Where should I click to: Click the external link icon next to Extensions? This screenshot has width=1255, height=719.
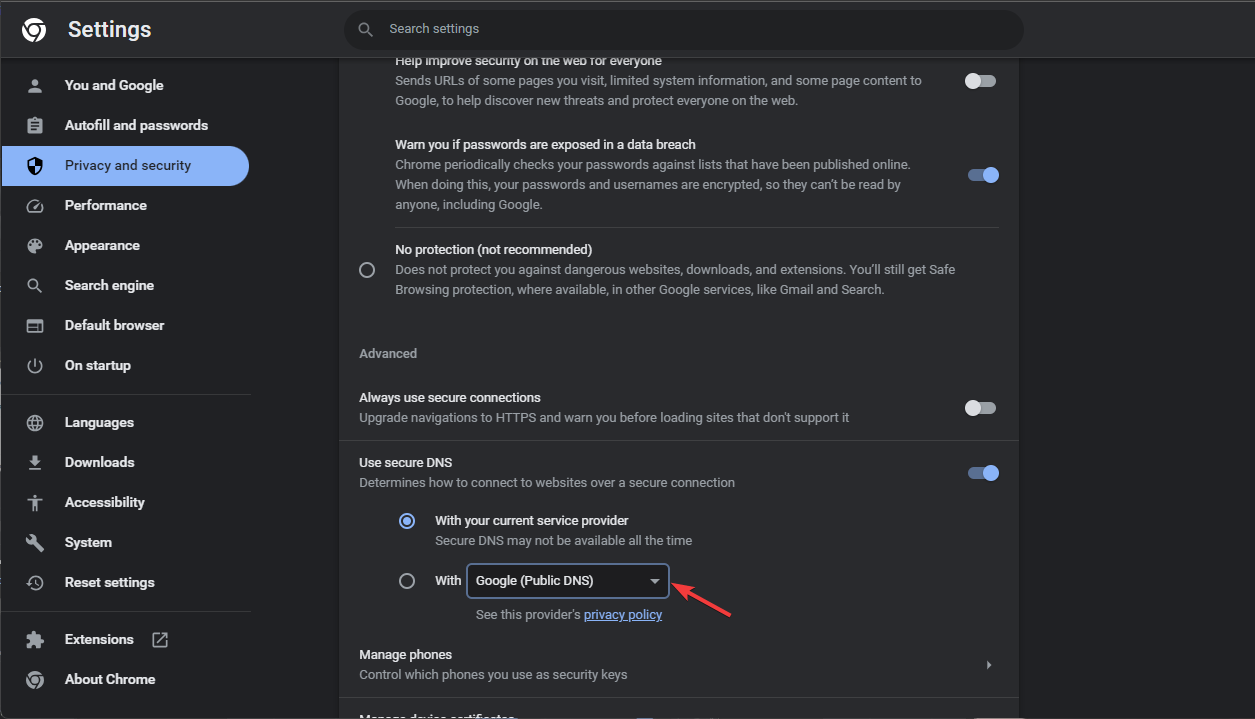[159, 640]
